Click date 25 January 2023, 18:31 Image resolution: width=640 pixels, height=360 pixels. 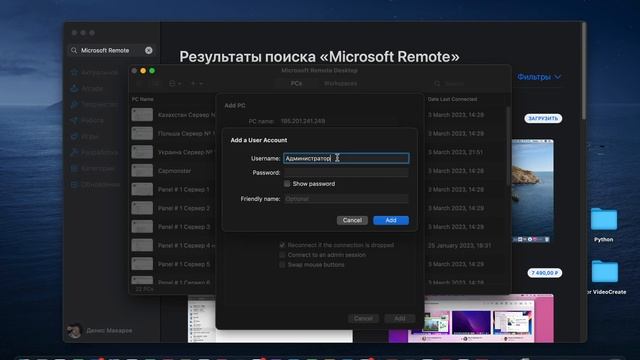(459, 245)
